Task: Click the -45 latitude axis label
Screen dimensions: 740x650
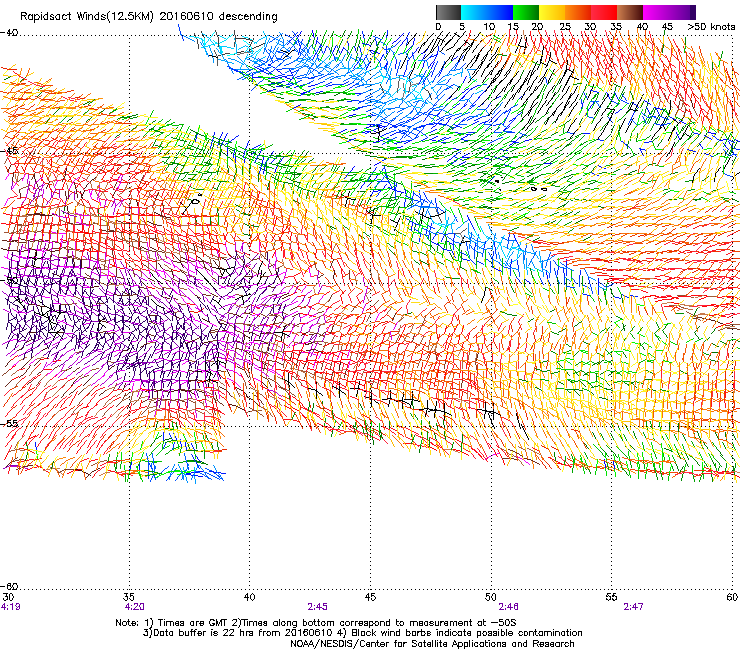Action: [9, 151]
